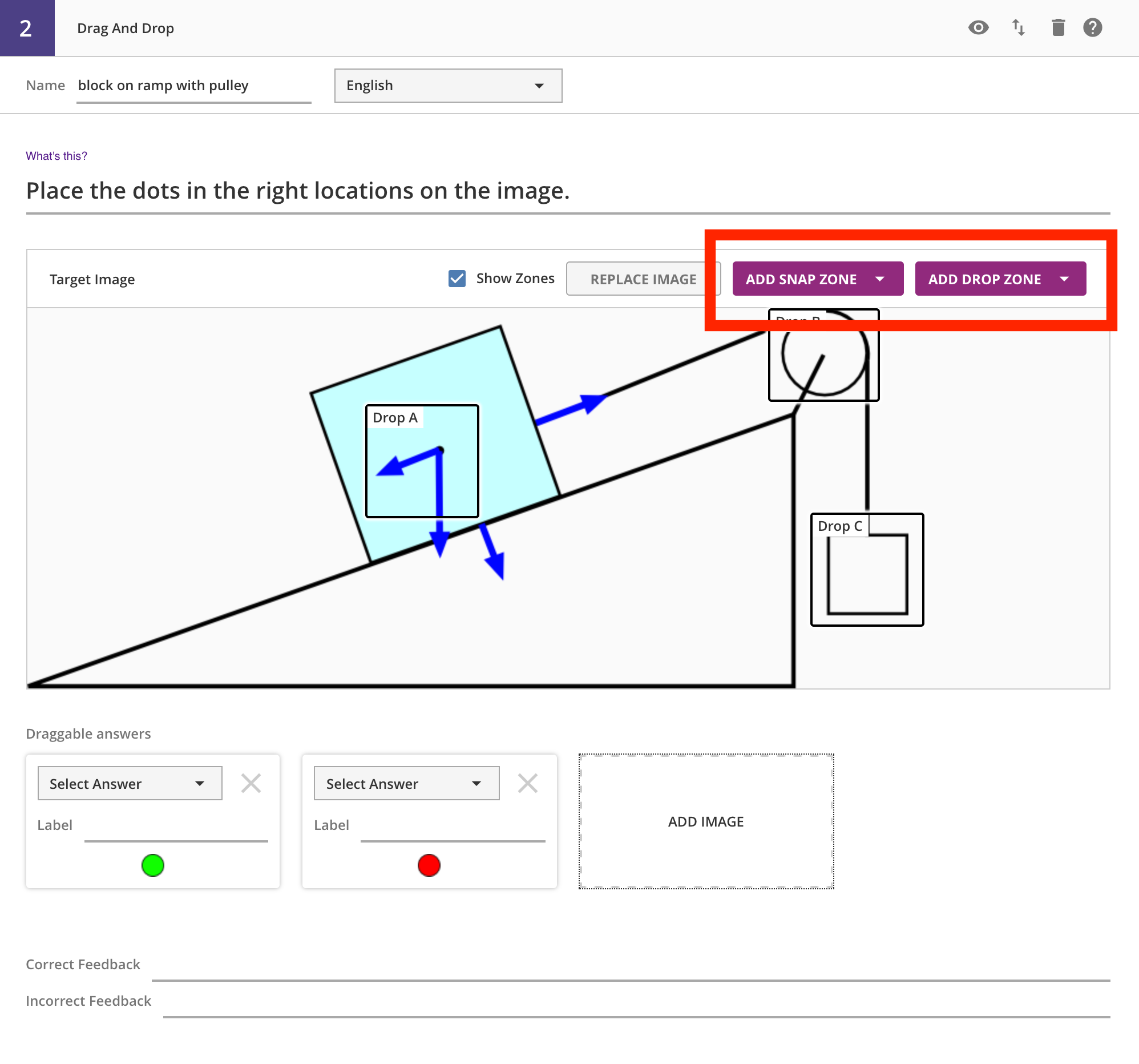The image size is (1139, 1064).
Task: Remove the green dot draggable answer
Action: click(x=251, y=783)
